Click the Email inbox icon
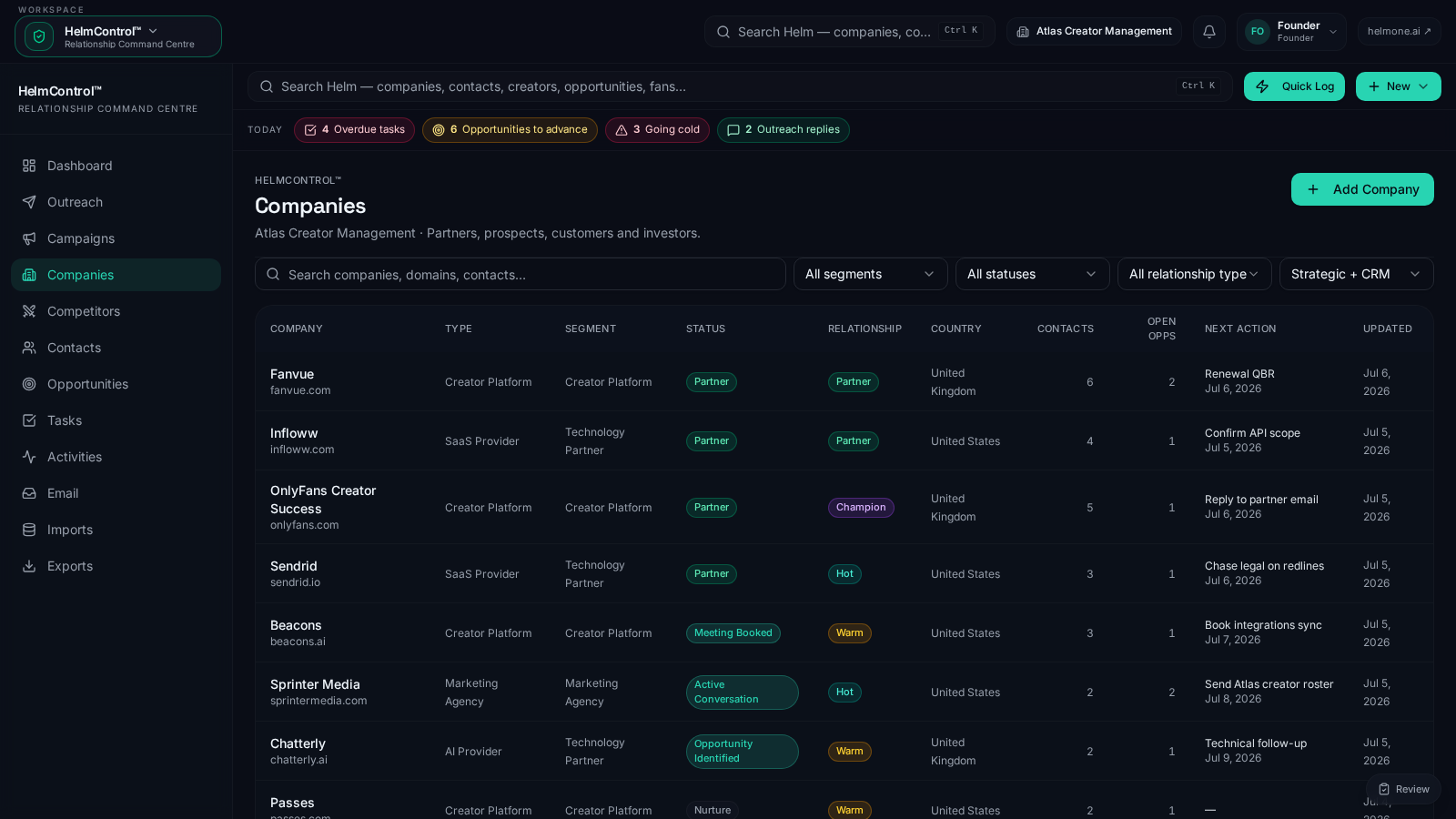The width and height of the screenshot is (1456, 819). (29, 493)
